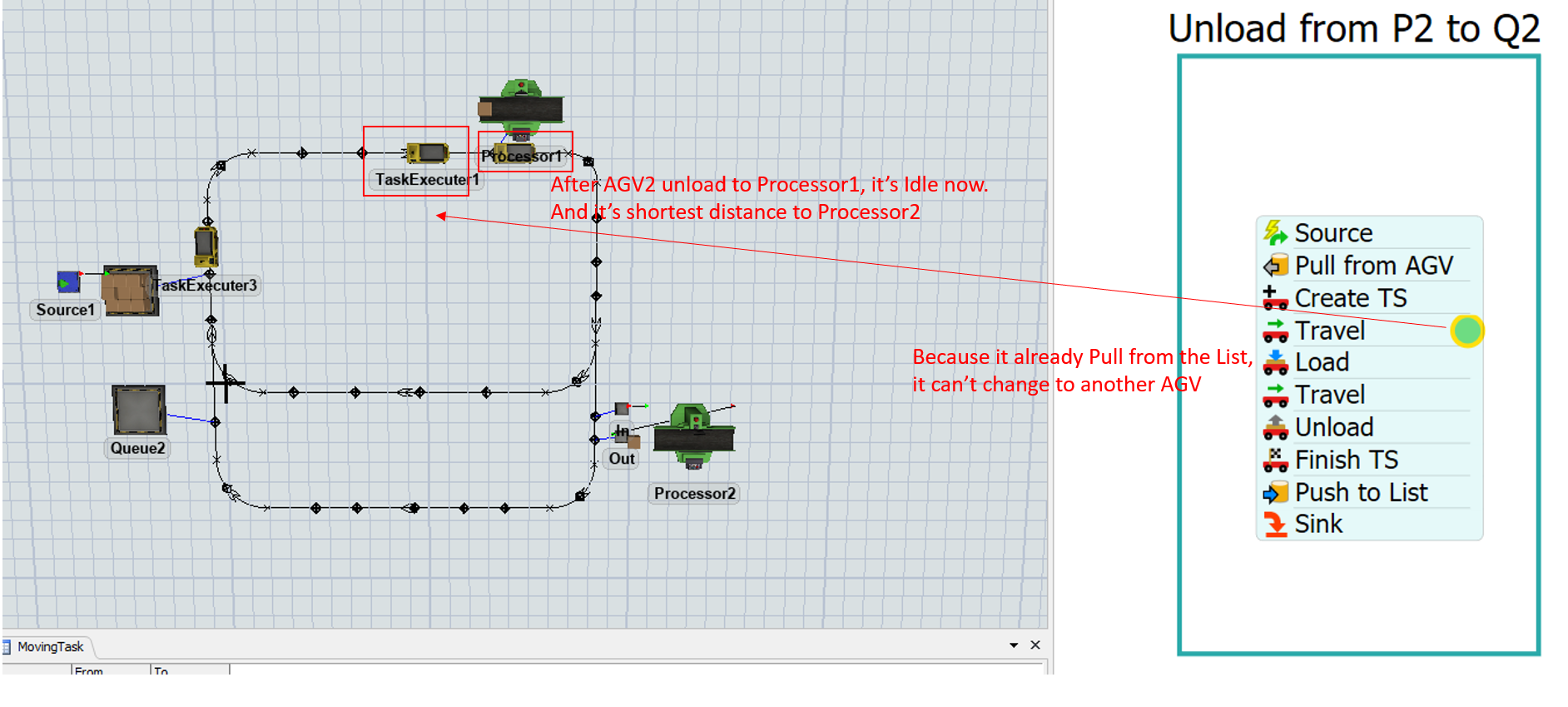
Task: Click the Create TS activity icon
Action: (x=1274, y=297)
